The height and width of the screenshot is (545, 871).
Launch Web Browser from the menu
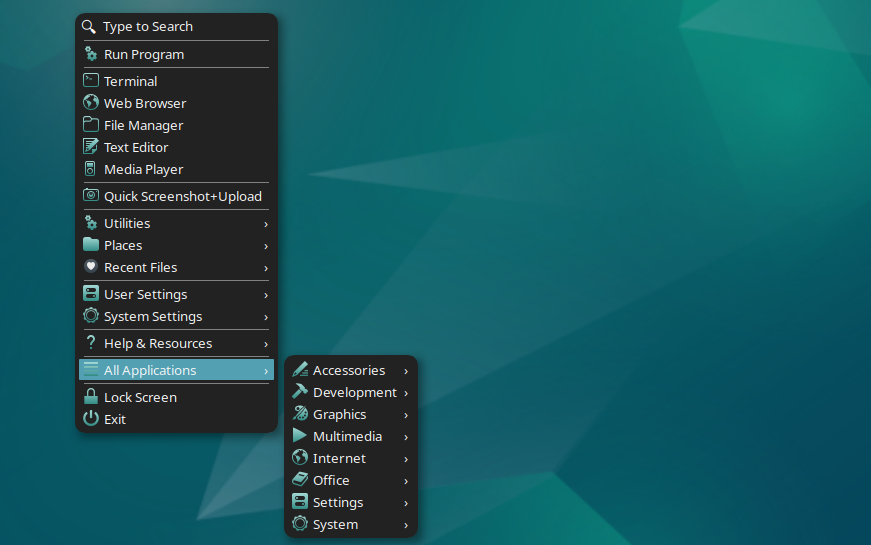point(176,103)
